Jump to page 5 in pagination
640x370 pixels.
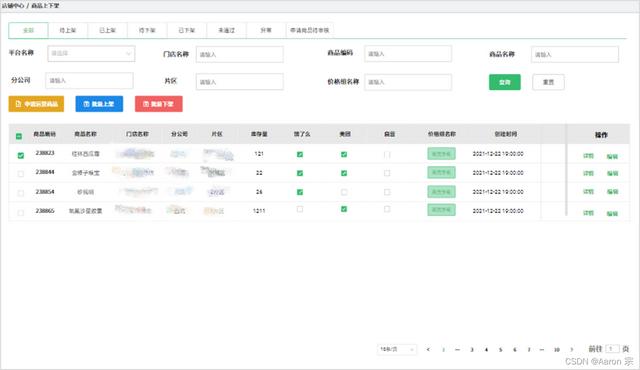(500, 350)
